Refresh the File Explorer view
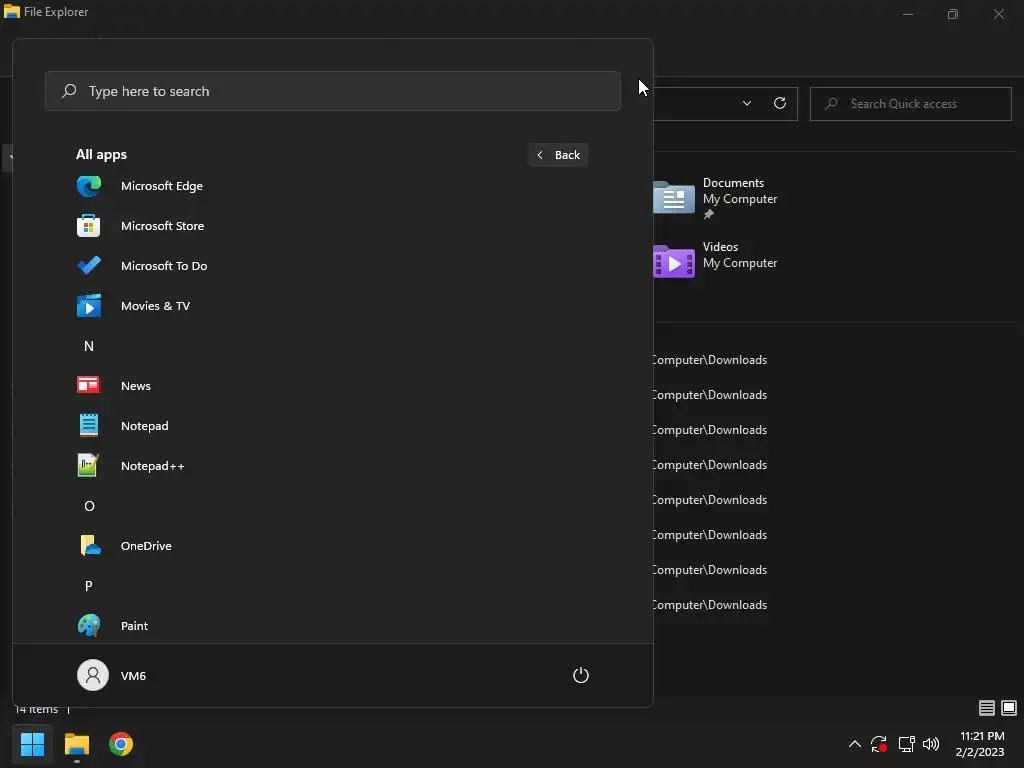 (780, 103)
